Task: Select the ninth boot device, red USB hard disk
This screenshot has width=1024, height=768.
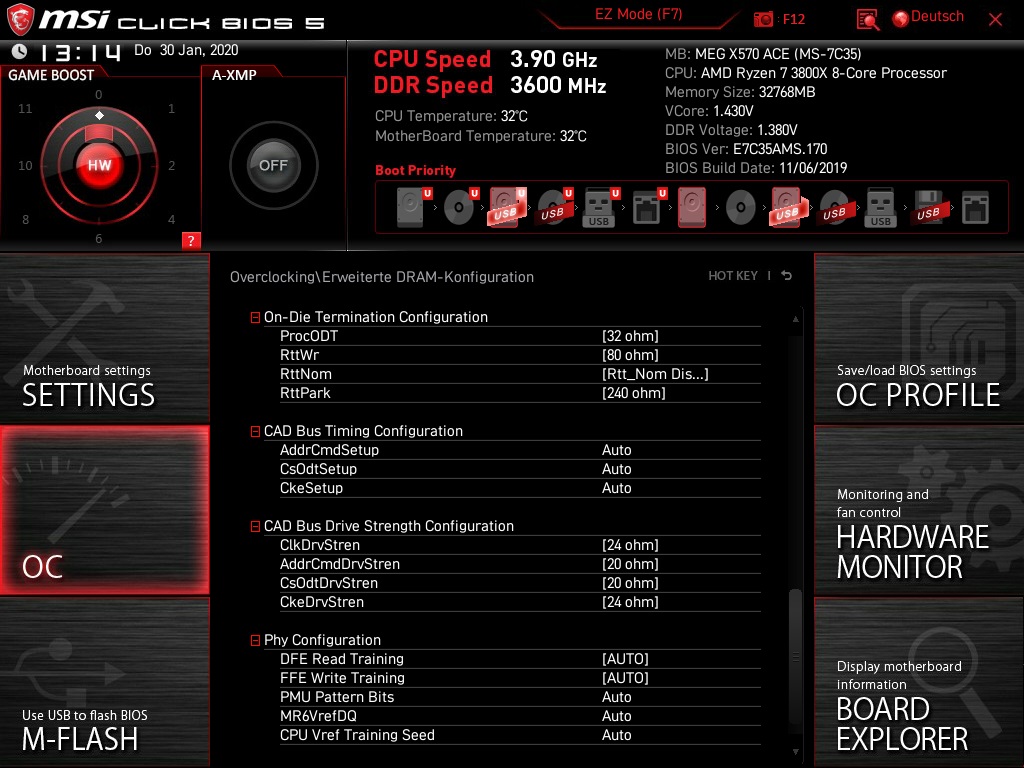Action: click(x=788, y=207)
